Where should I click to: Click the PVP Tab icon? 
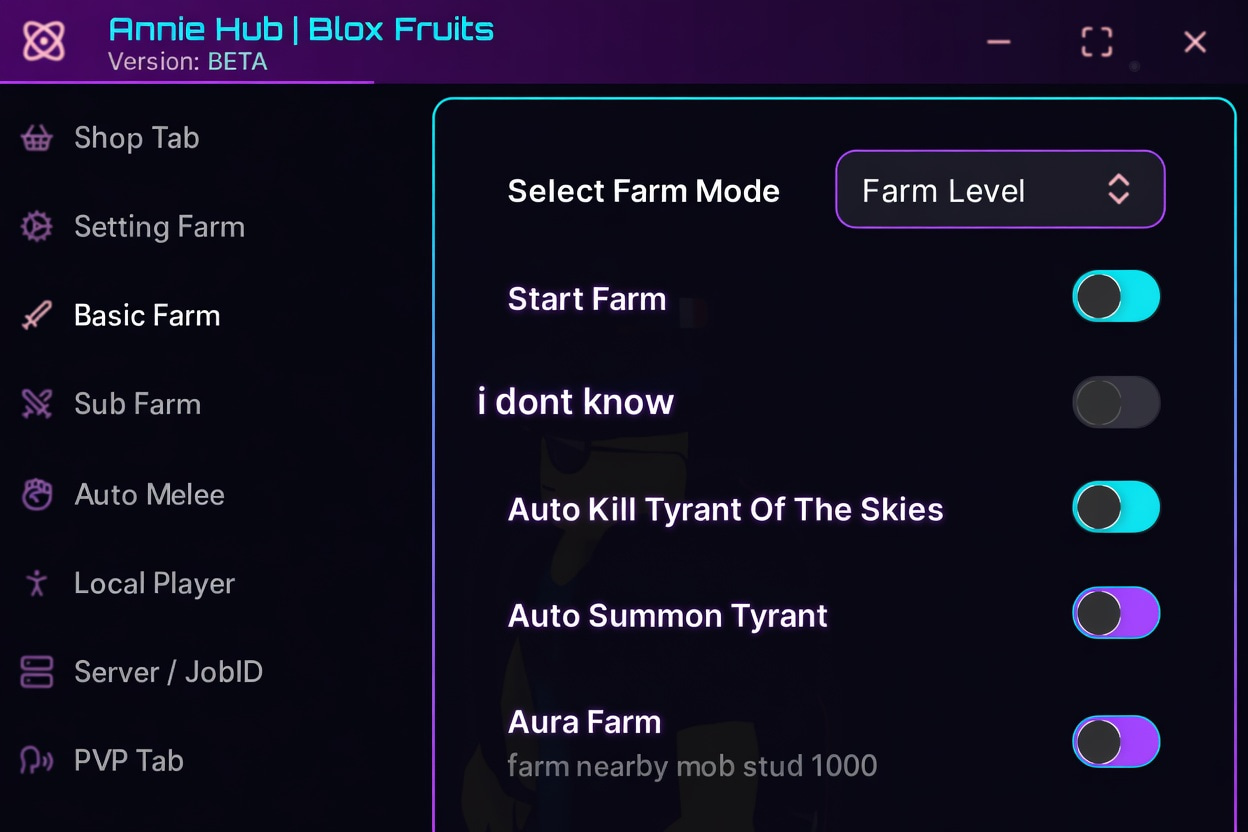pyautogui.click(x=37, y=761)
